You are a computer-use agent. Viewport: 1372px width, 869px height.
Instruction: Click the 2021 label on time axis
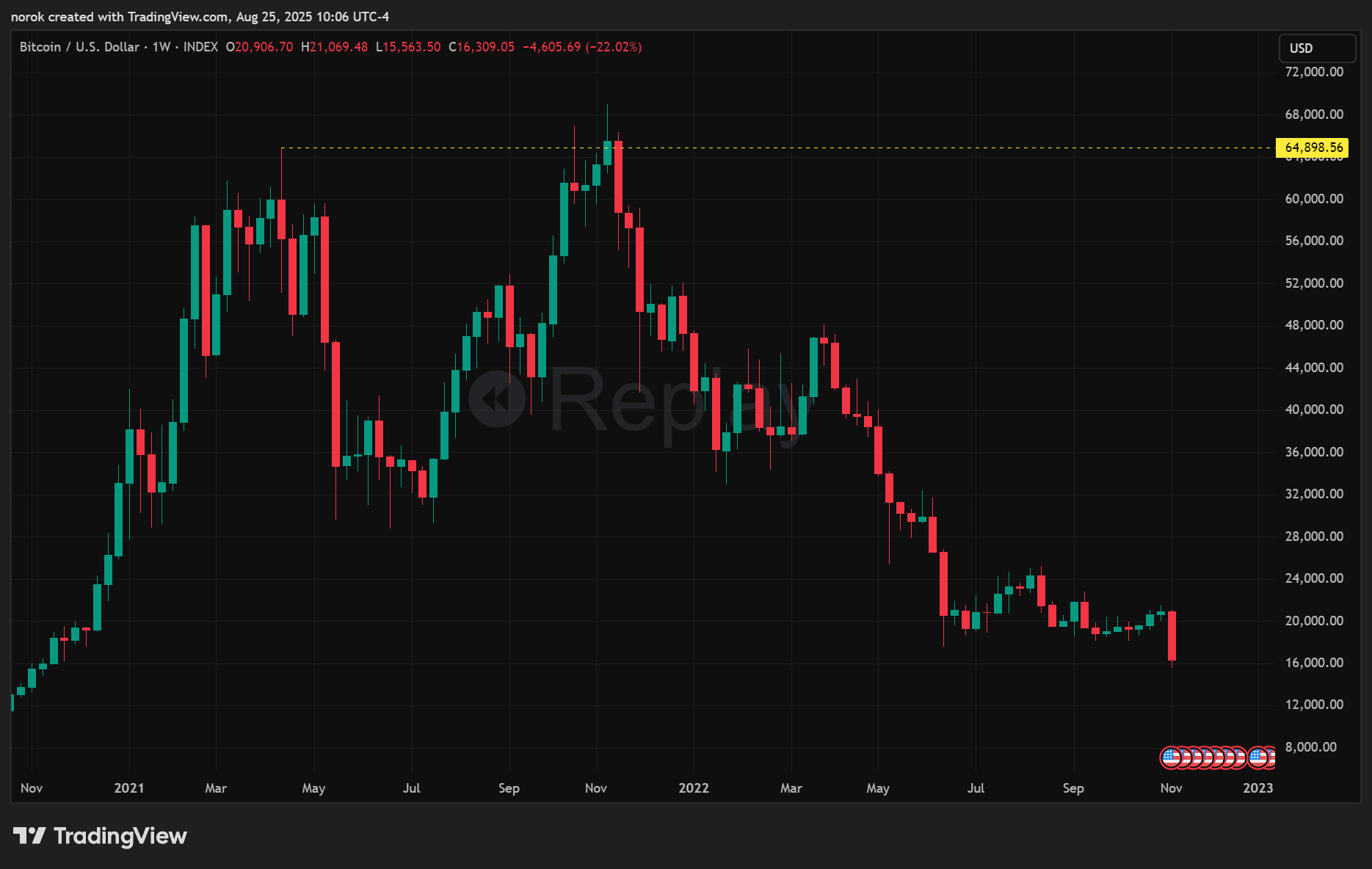[x=129, y=788]
